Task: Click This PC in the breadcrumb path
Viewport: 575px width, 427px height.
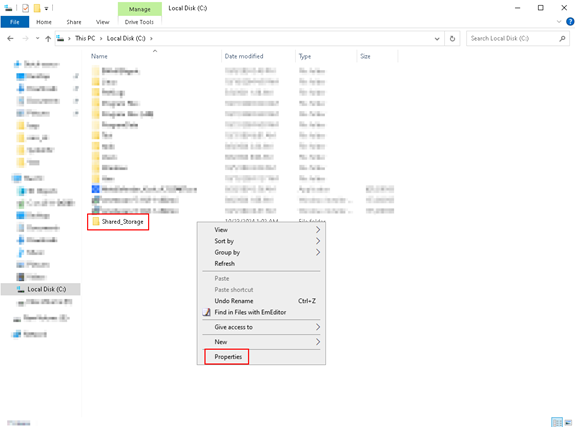Action: coord(85,39)
